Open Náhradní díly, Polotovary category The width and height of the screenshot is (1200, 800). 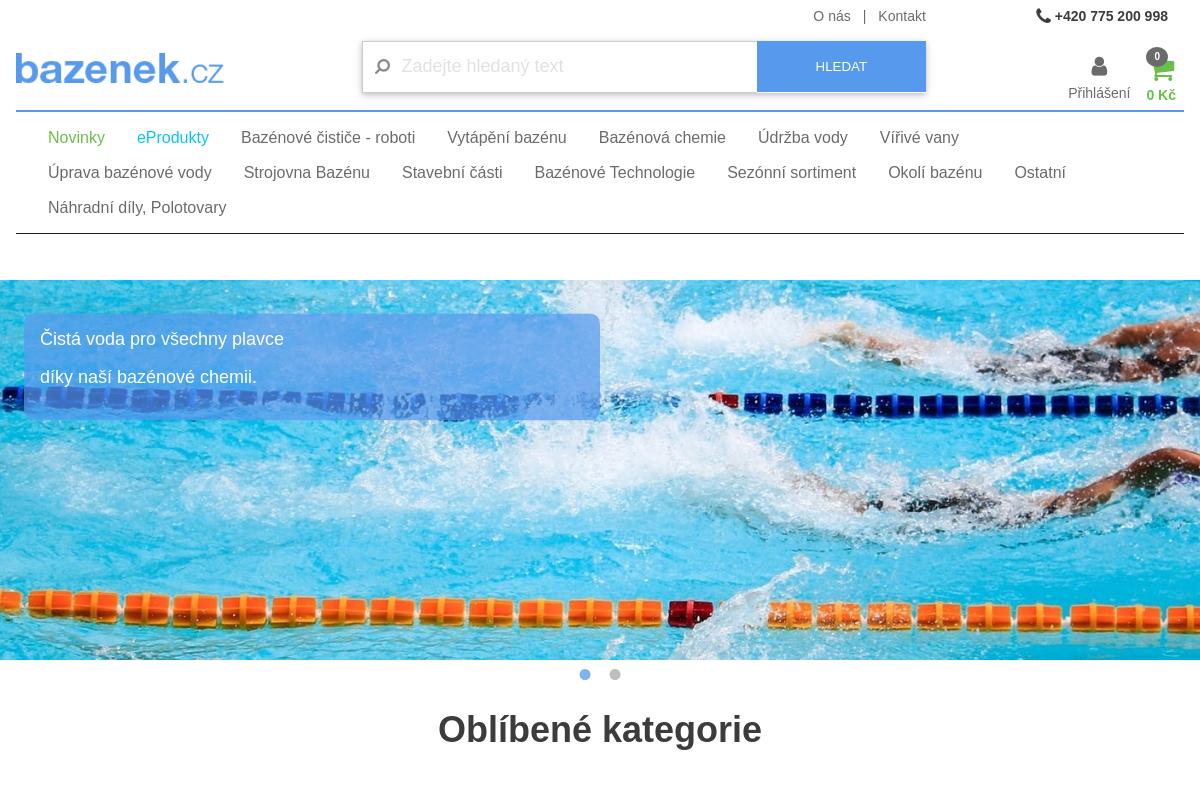(x=137, y=208)
